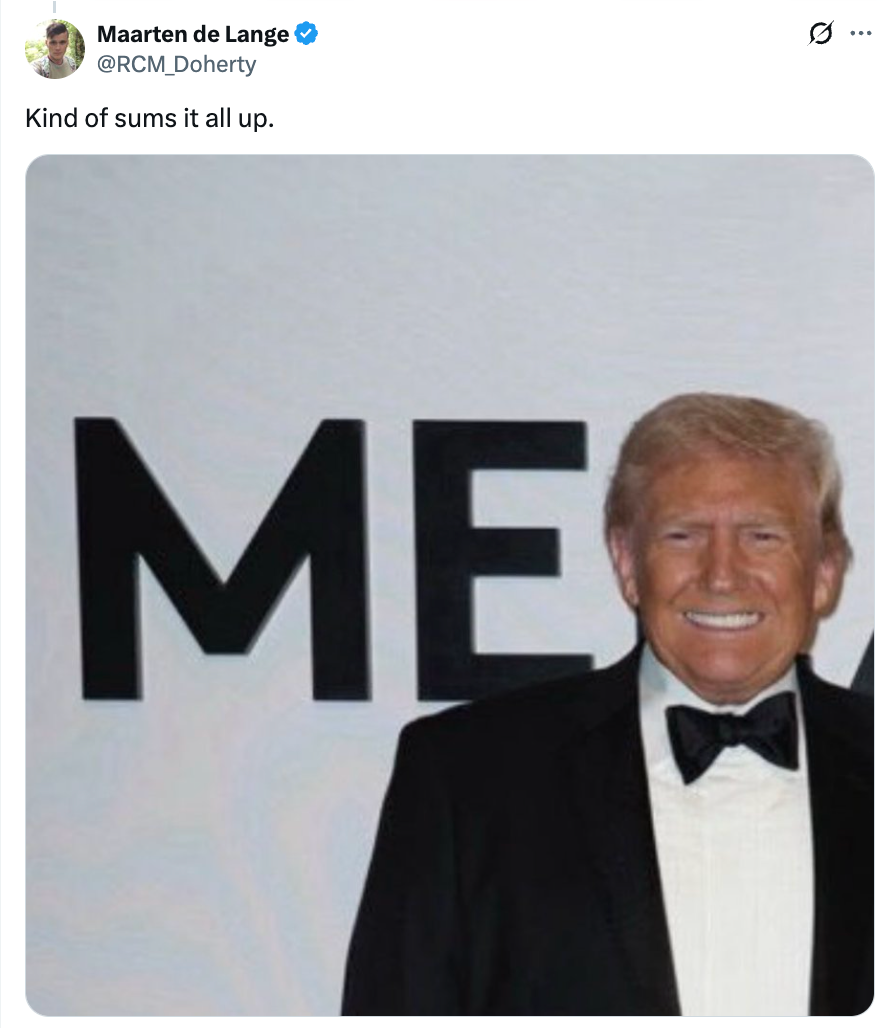Viewport: 892px width, 1028px height.
Task: Open the @RCM_Doherty handle link
Action: point(176,65)
